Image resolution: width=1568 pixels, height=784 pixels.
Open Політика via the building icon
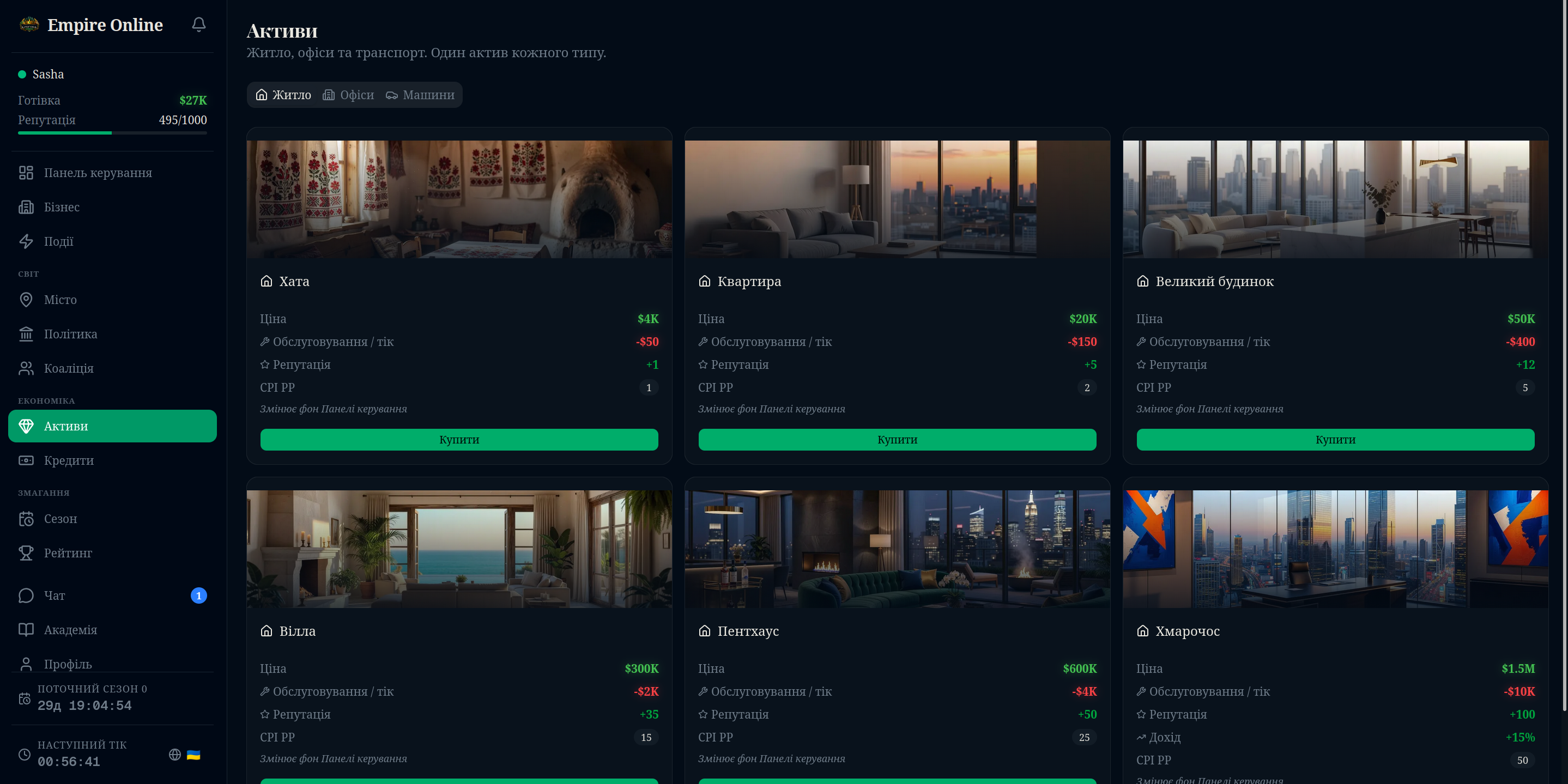tap(26, 333)
